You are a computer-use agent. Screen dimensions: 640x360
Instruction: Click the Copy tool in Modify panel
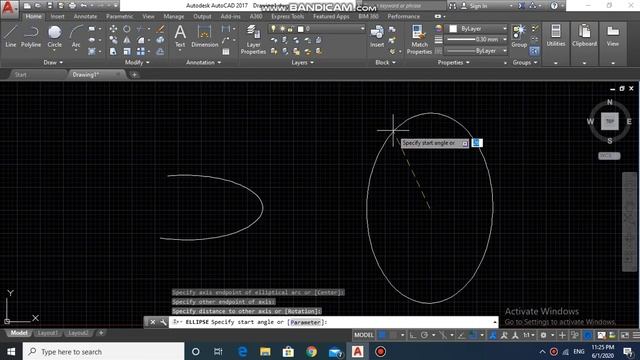[x=113, y=40]
